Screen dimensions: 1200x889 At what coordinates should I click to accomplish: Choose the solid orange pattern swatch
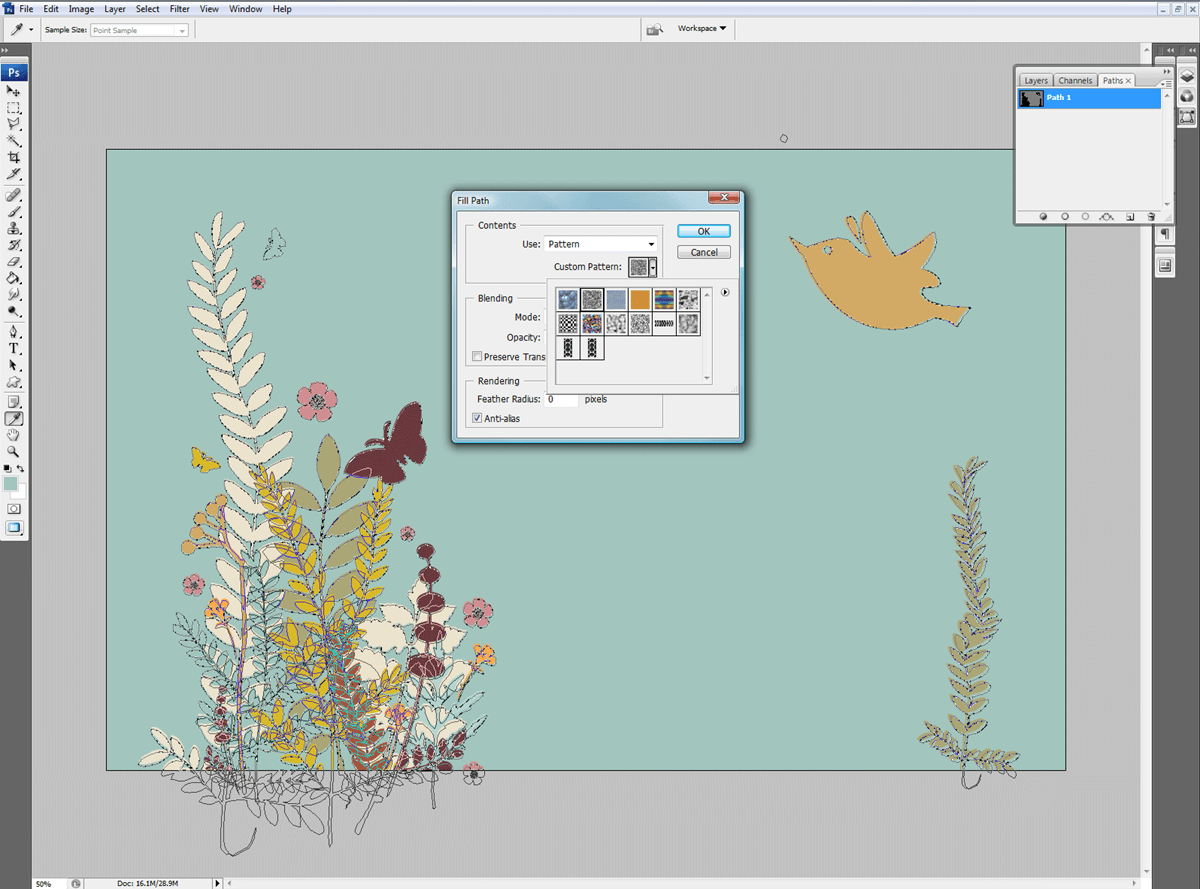coord(640,299)
